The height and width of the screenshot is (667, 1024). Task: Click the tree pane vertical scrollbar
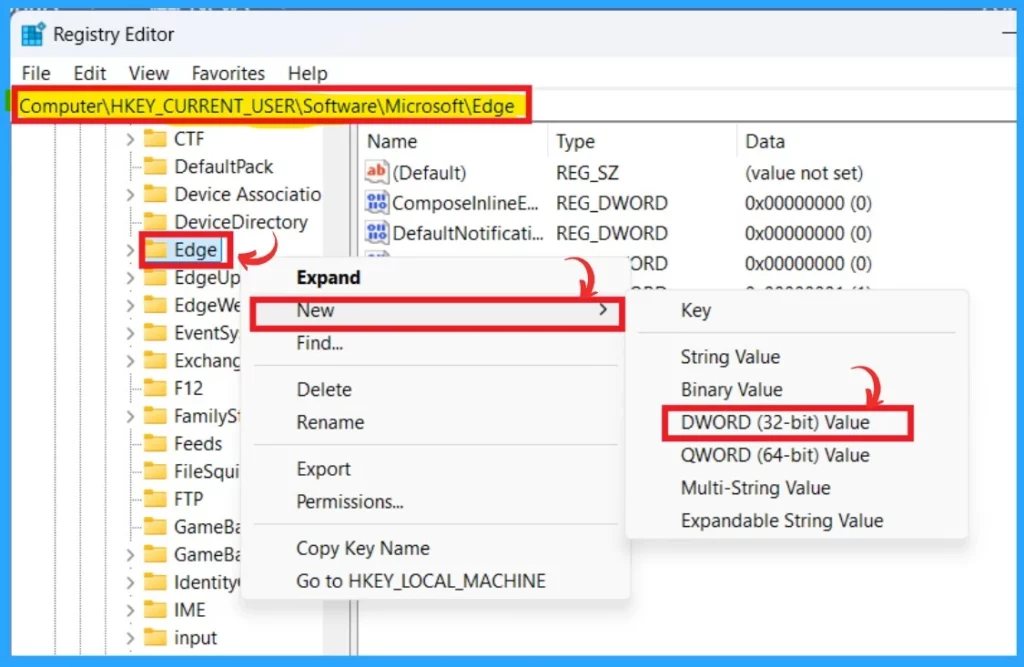(337, 389)
